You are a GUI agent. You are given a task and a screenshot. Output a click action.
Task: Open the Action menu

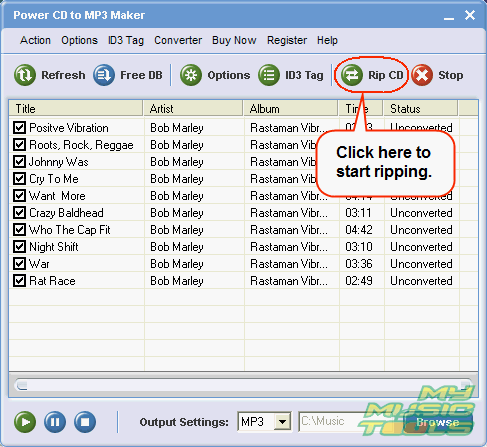coord(35,40)
